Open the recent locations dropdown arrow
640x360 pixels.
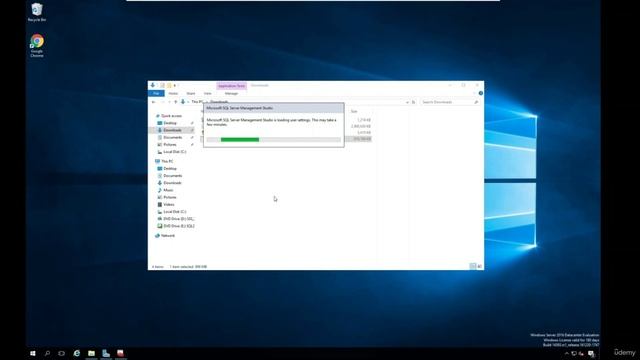(x=169, y=102)
